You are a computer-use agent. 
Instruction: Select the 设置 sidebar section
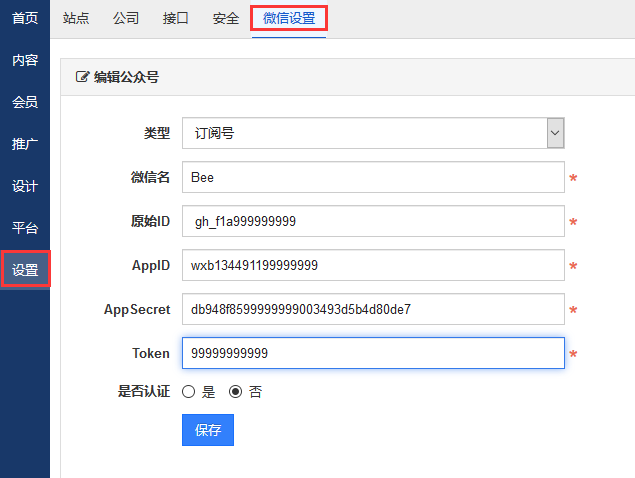[x=25, y=269]
